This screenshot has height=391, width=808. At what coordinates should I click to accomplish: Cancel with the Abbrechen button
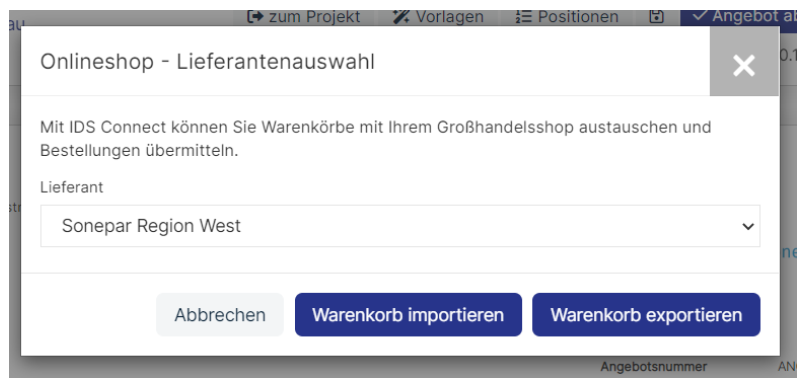[x=220, y=315]
